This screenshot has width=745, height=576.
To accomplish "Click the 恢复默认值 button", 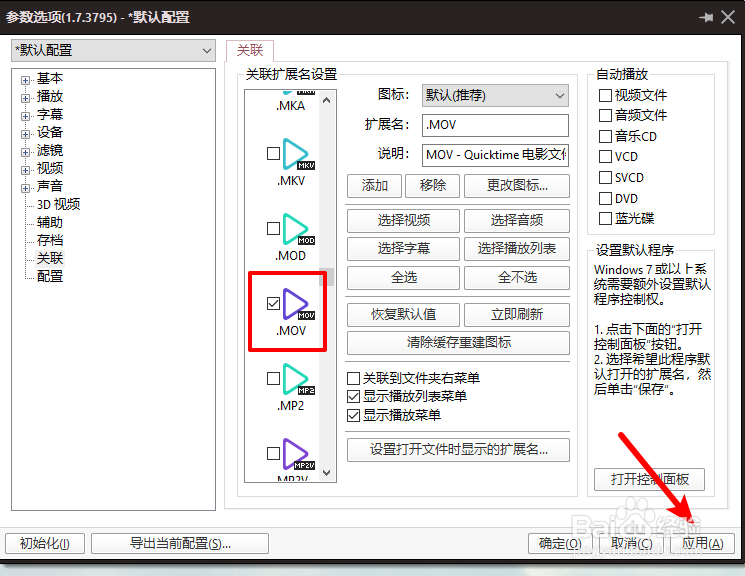I will (403, 315).
